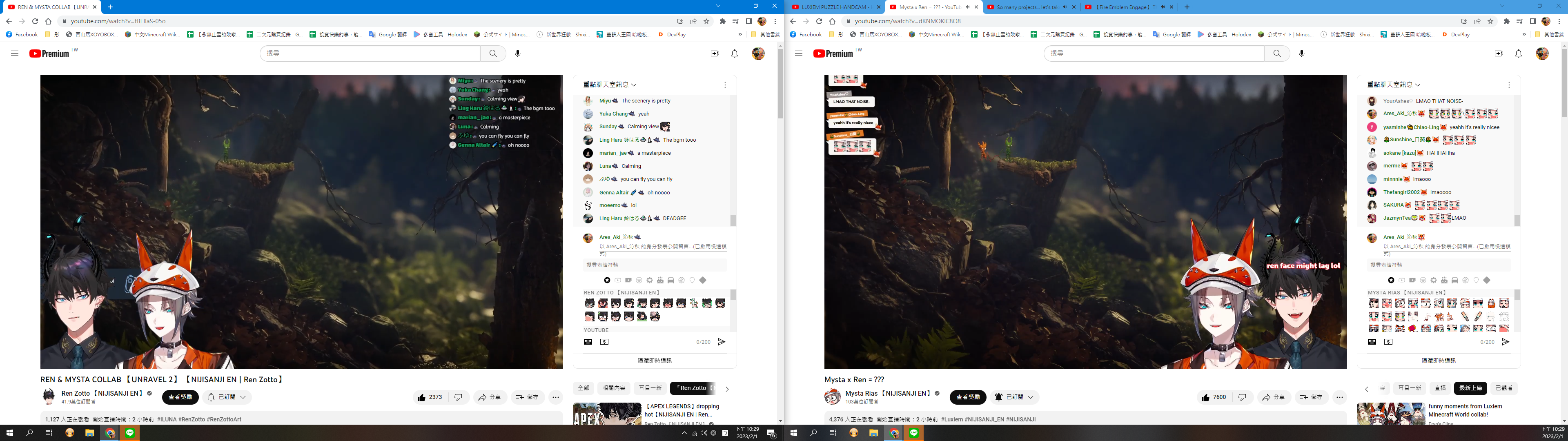
Task: Start voice search in the right window
Action: click(x=1301, y=53)
